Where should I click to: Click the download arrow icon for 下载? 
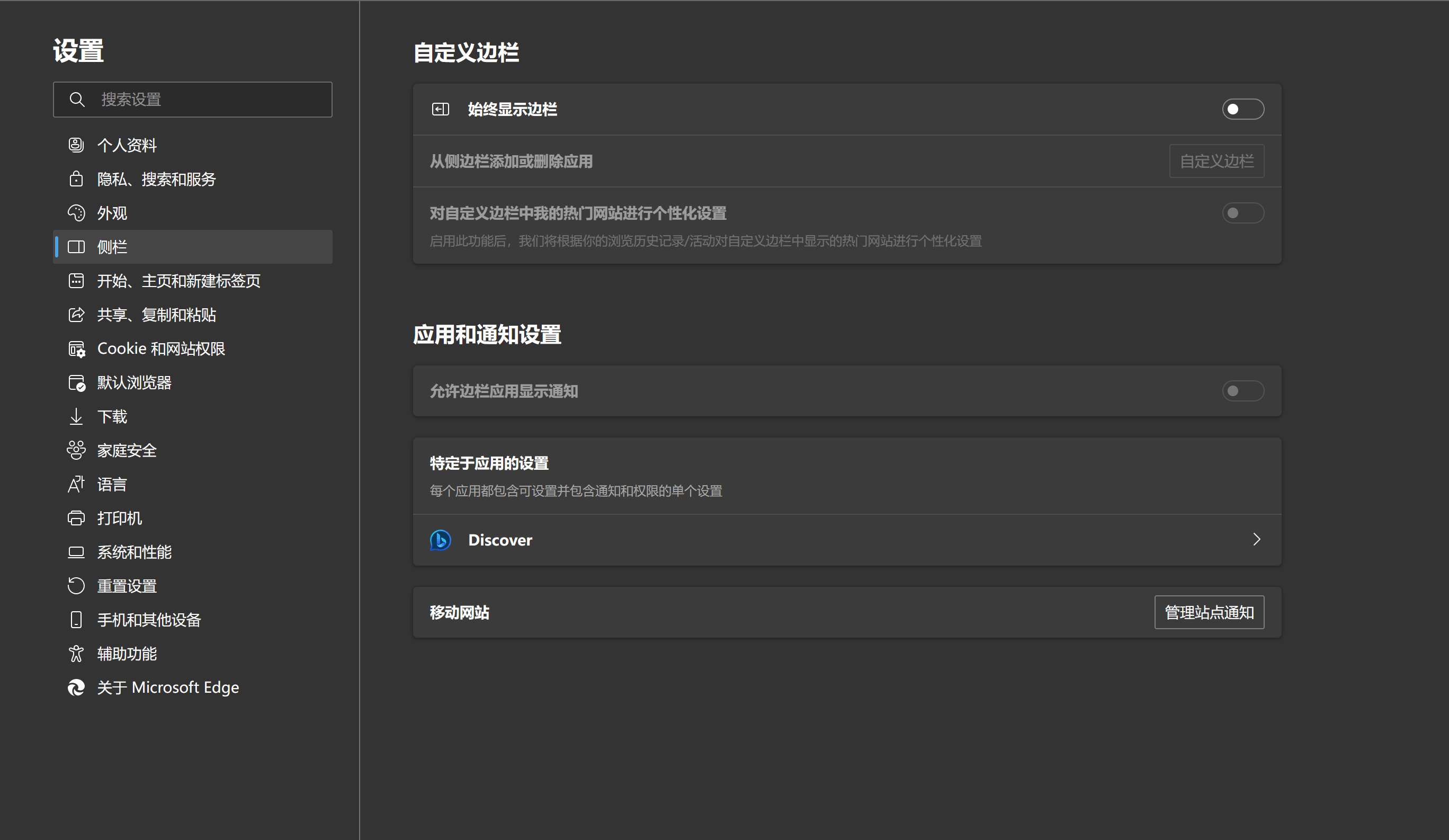[76, 416]
